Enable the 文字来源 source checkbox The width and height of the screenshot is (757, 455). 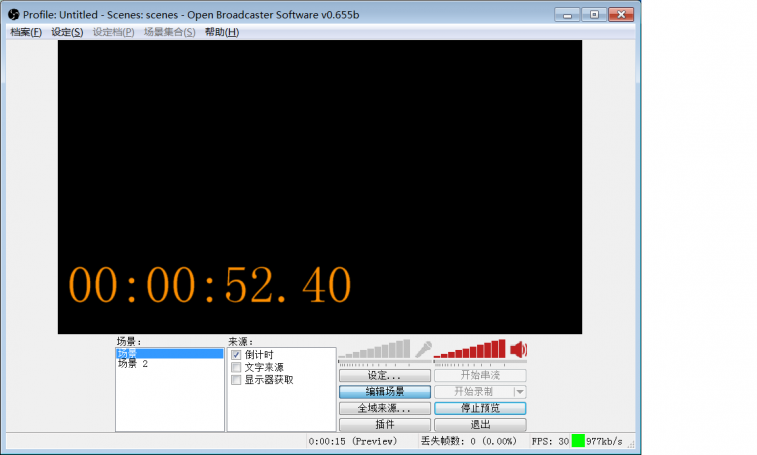click(x=236, y=367)
